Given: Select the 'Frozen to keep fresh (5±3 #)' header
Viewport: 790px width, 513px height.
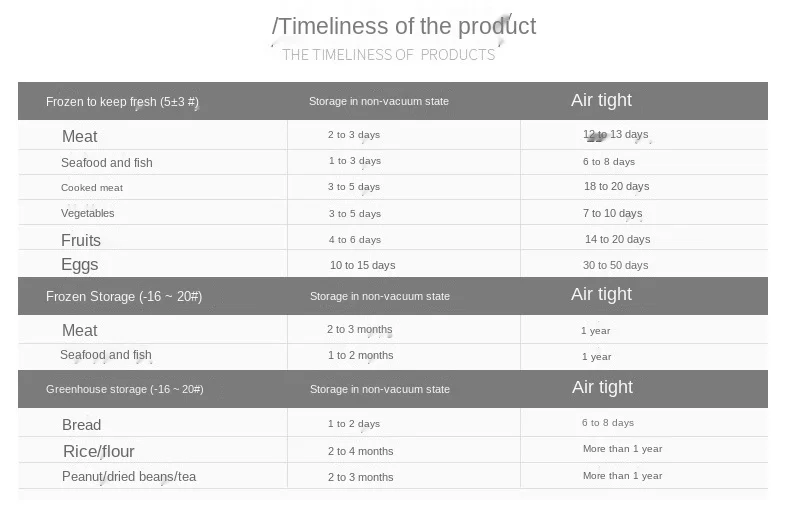Looking at the screenshot, I should pyautogui.click(x=122, y=102).
